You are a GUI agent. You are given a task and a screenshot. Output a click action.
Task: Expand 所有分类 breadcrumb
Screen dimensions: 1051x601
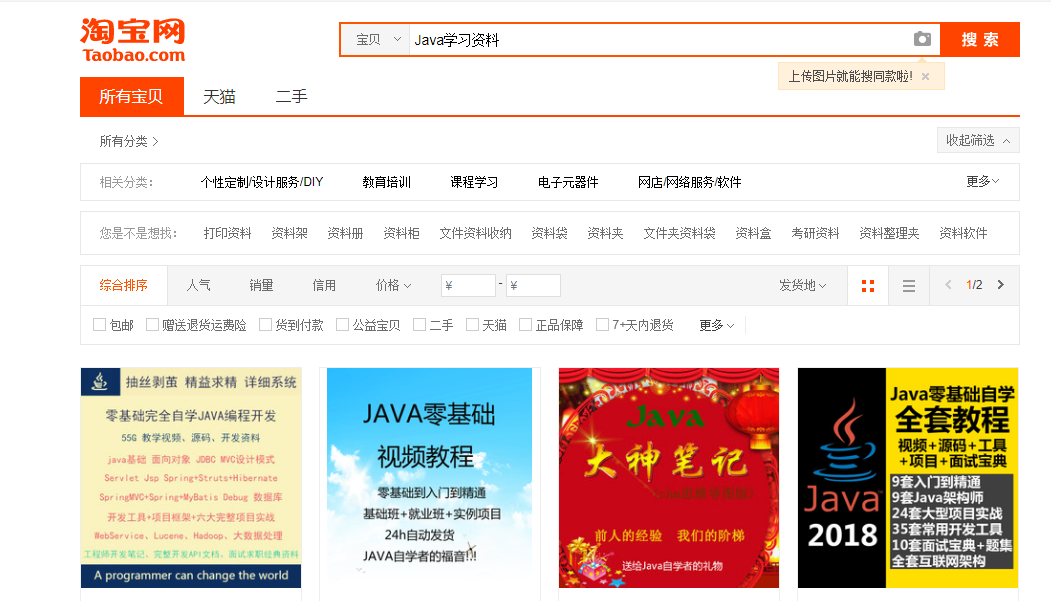point(129,141)
